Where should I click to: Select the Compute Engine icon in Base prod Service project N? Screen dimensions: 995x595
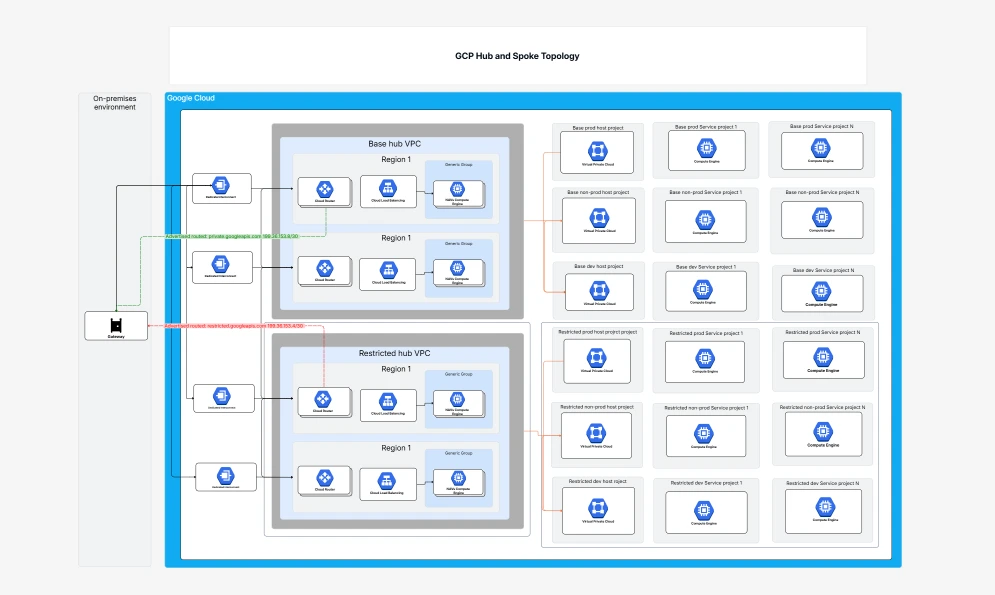820,148
